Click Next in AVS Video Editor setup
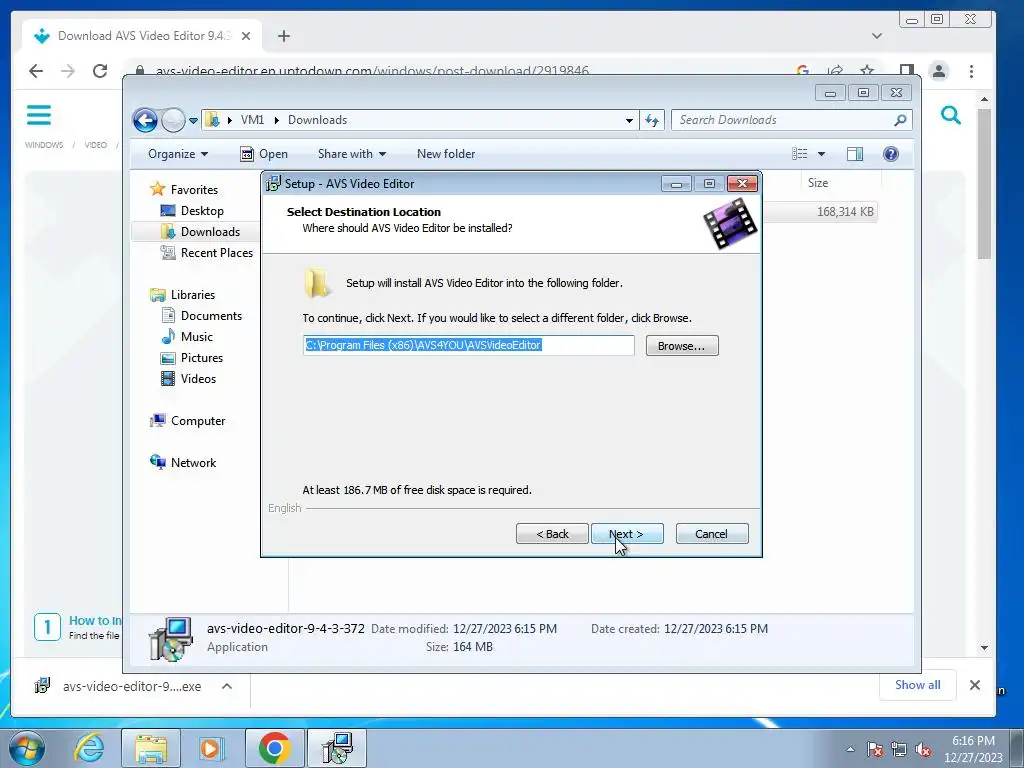The height and width of the screenshot is (768, 1024). tap(627, 534)
